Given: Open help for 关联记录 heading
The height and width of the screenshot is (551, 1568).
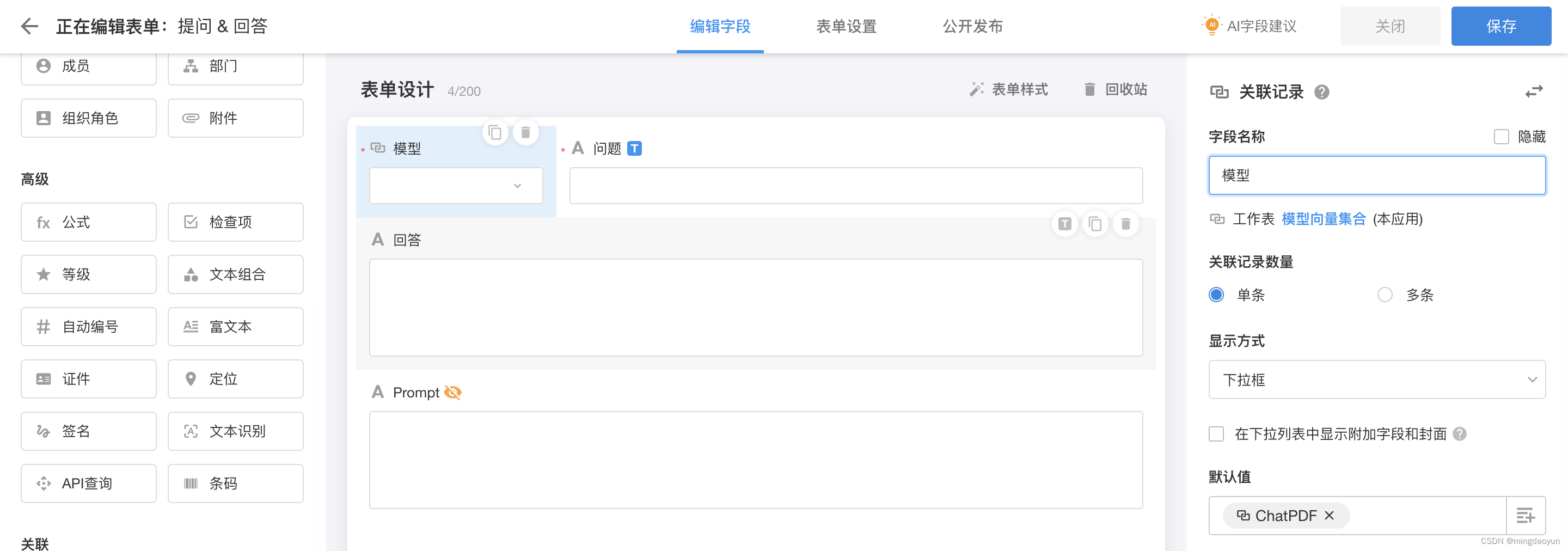Looking at the screenshot, I should coord(1321,93).
